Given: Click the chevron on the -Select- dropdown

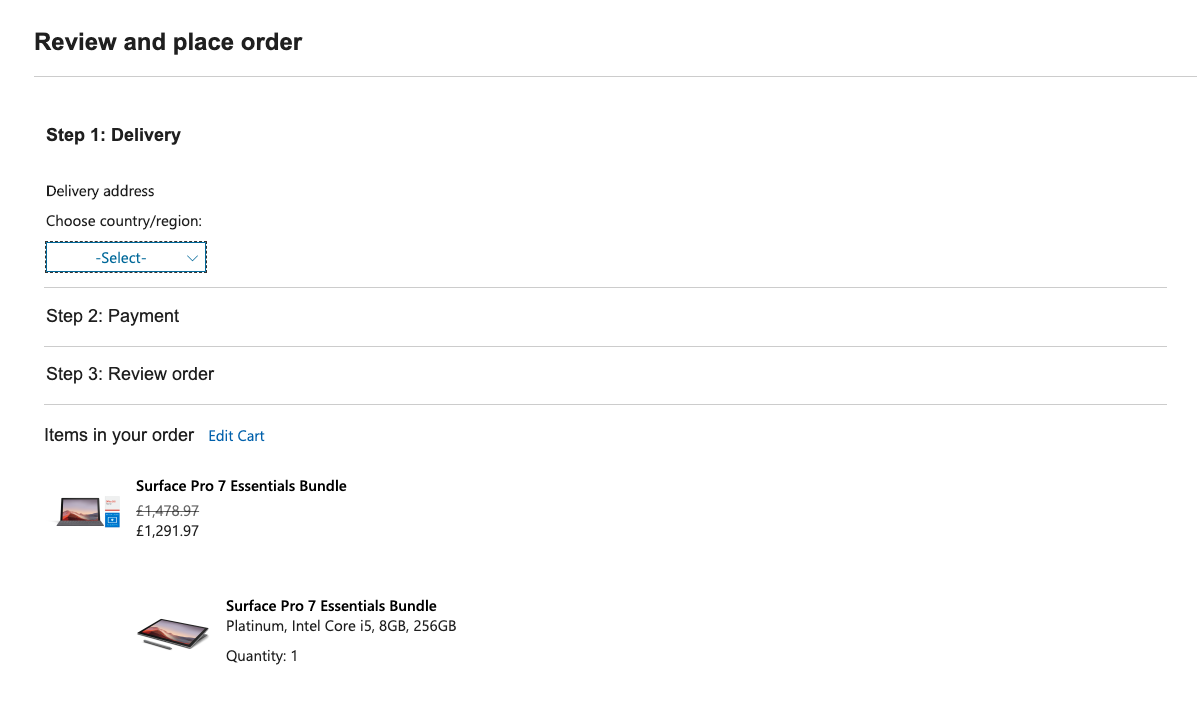Looking at the screenshot, I should pos(192,257).
